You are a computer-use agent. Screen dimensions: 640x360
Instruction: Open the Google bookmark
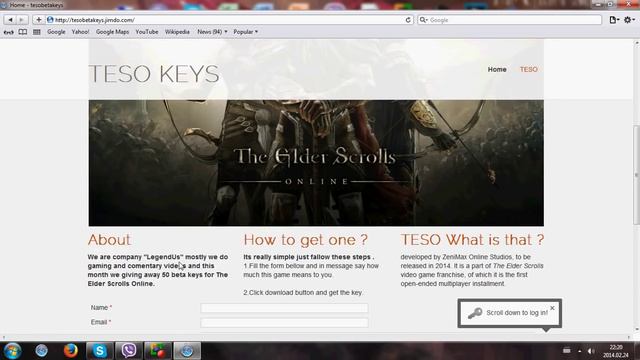point(56,32)
